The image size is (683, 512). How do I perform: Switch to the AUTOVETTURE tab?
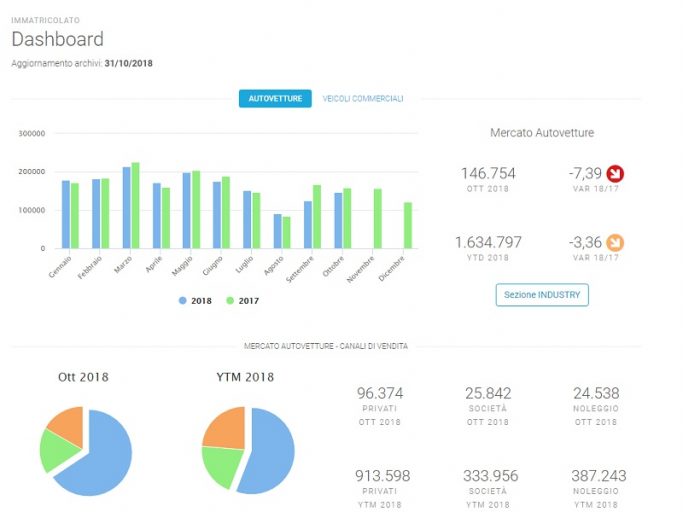(x=275, y=98)
